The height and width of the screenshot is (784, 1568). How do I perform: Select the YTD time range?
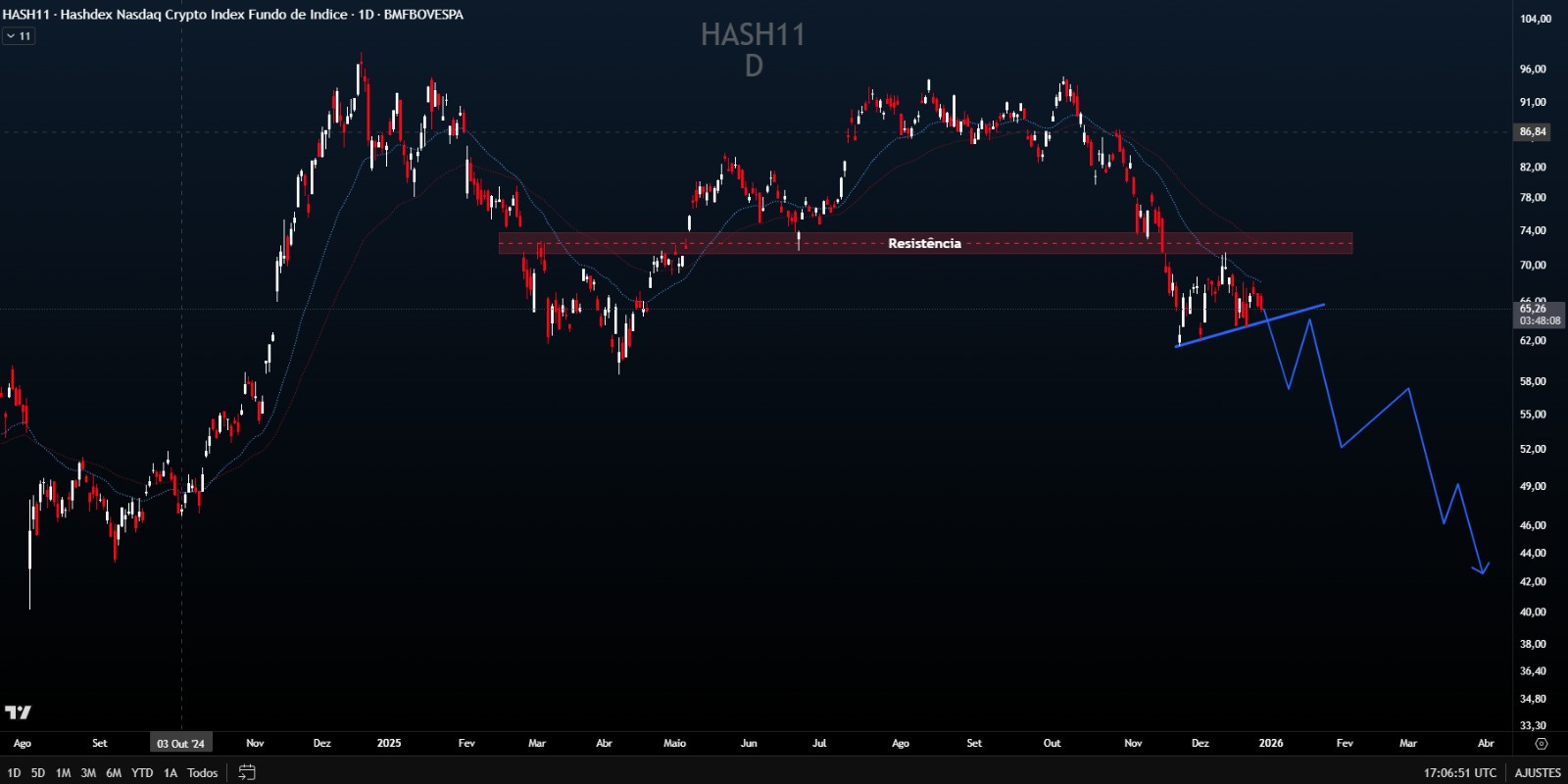click(x=142, y=773)
